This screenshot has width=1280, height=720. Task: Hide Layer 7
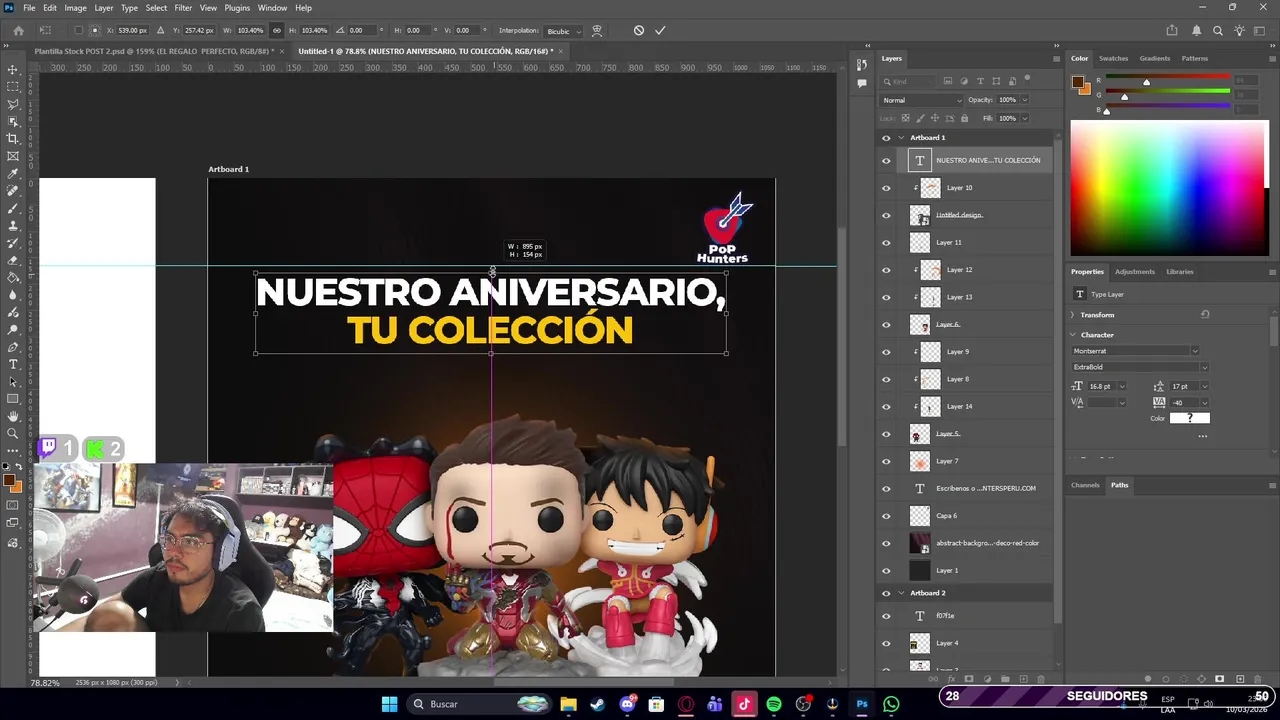point(886,461)
